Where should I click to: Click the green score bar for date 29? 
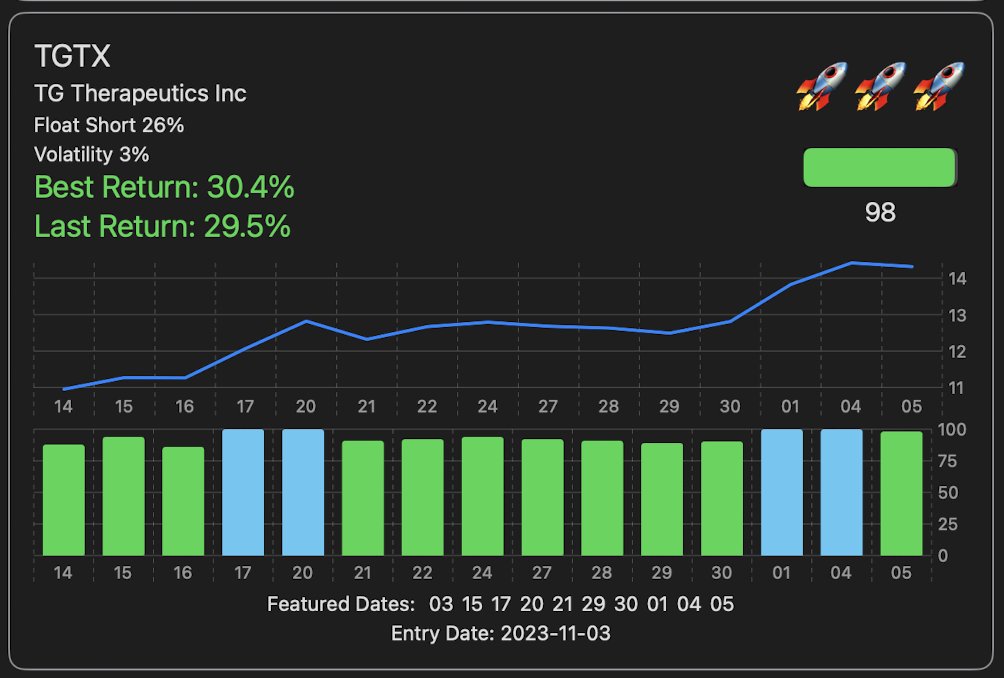(x=662, y=499)
